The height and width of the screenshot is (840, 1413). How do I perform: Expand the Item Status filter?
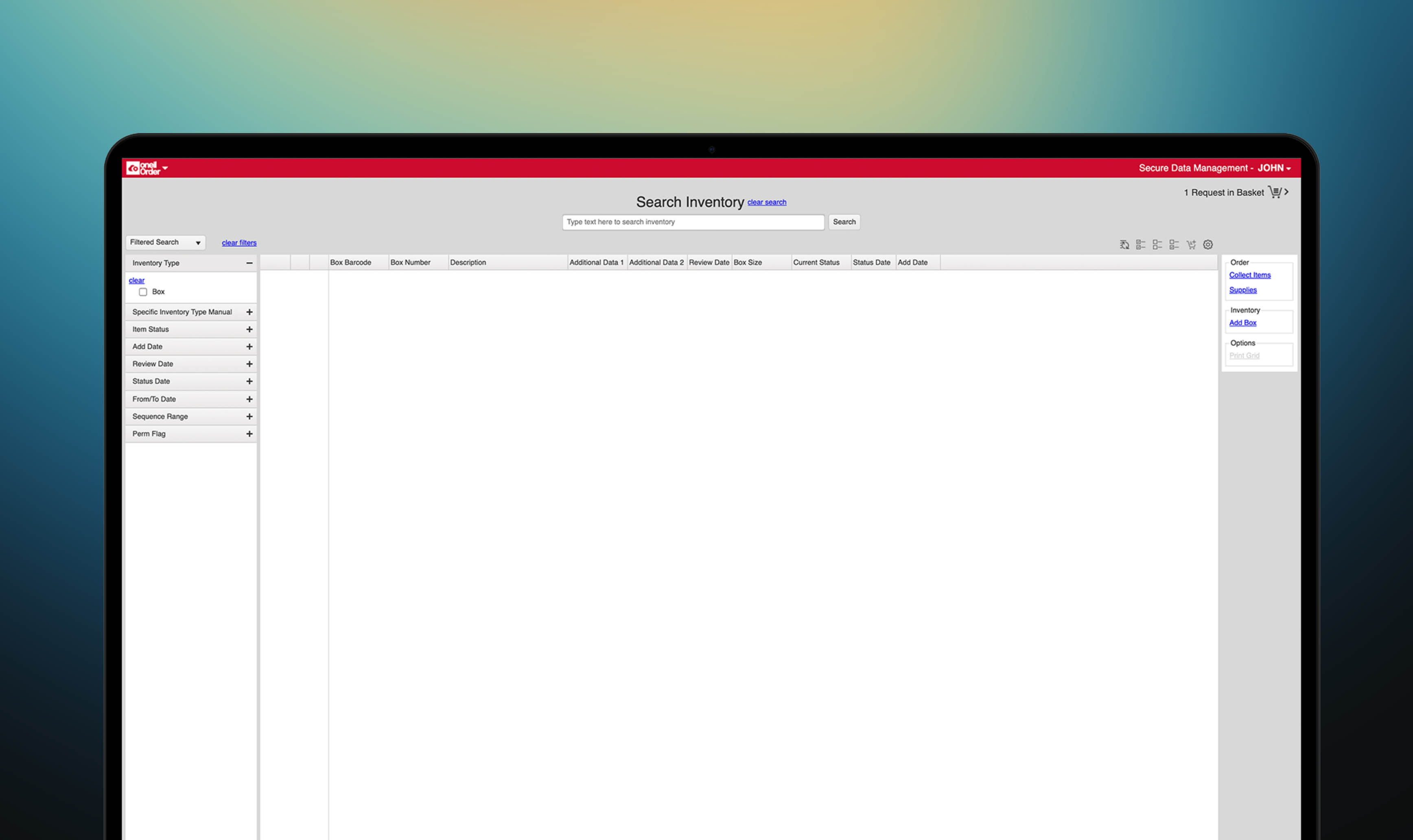click(249, 329)
